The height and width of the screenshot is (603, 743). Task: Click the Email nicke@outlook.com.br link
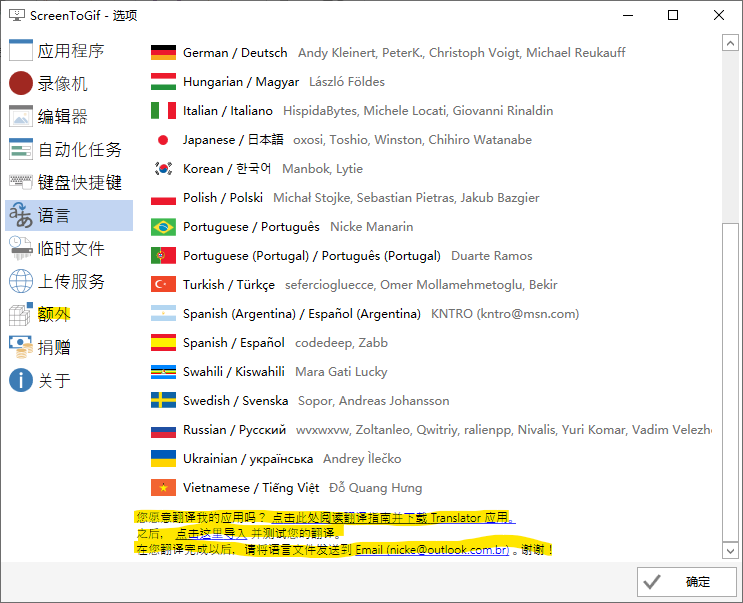432,550
